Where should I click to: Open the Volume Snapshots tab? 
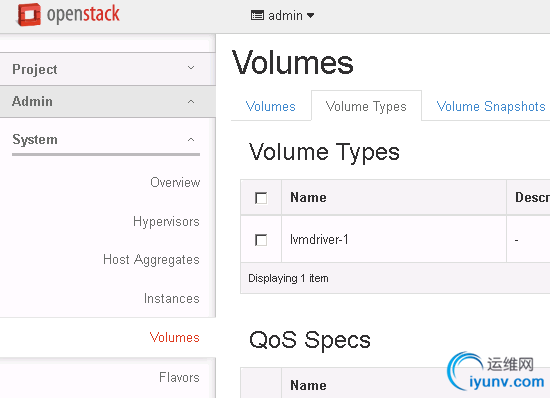click(491, 106)
